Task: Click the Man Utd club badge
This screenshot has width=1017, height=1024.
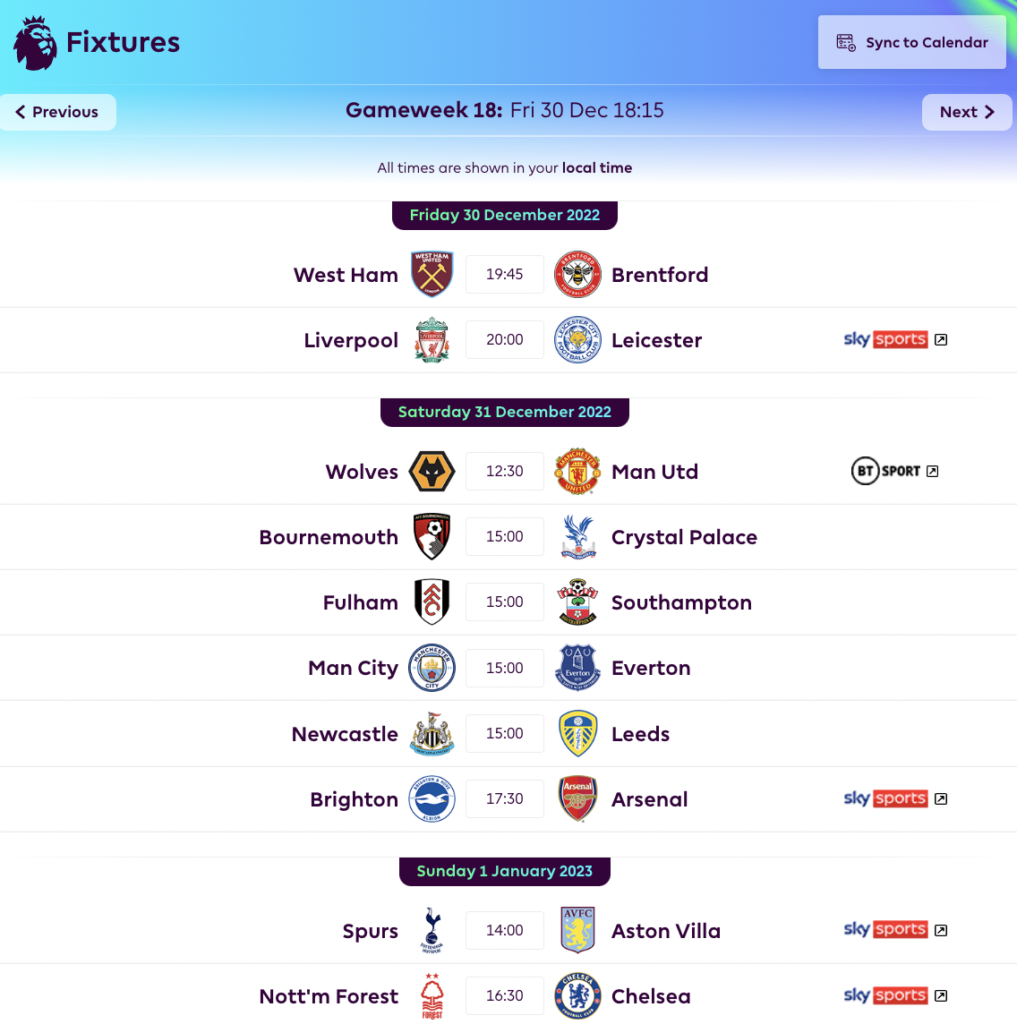Action: coord(578,471)
